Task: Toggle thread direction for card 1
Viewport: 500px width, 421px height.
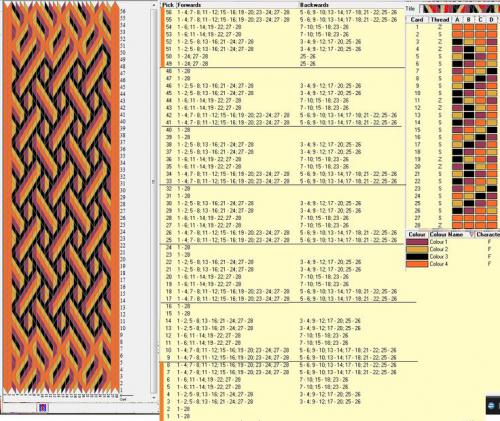Action: pos(440,27)
